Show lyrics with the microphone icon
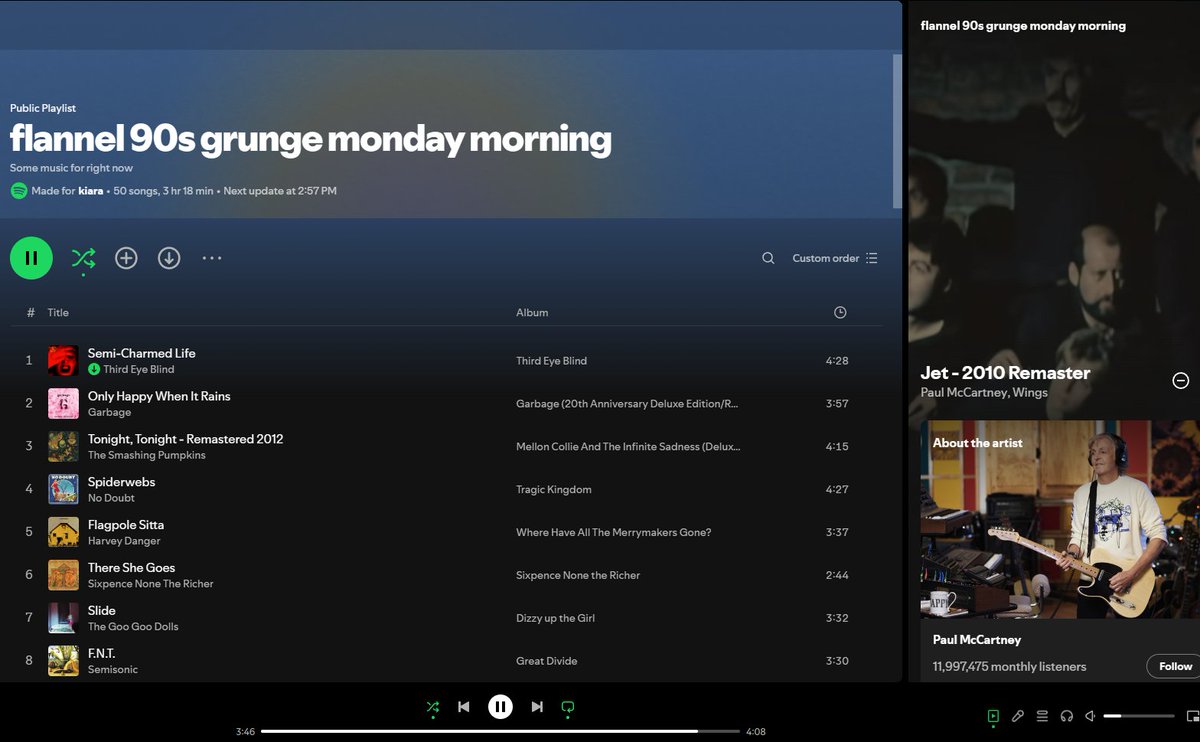Image resolution: width=1200 pixels, height=742 pixels. (x=1017, y=716)
